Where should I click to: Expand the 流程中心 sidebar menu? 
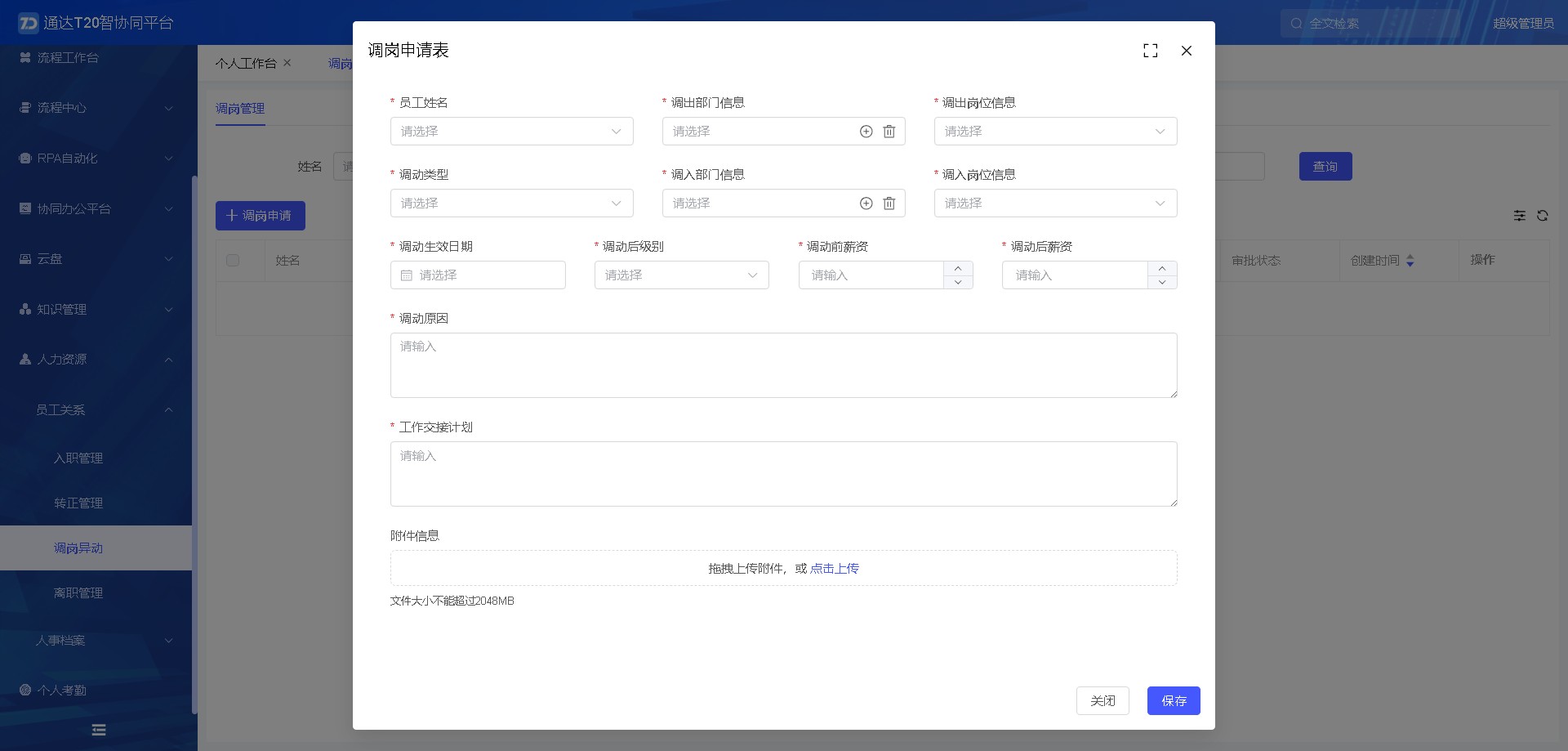(169, 108)
